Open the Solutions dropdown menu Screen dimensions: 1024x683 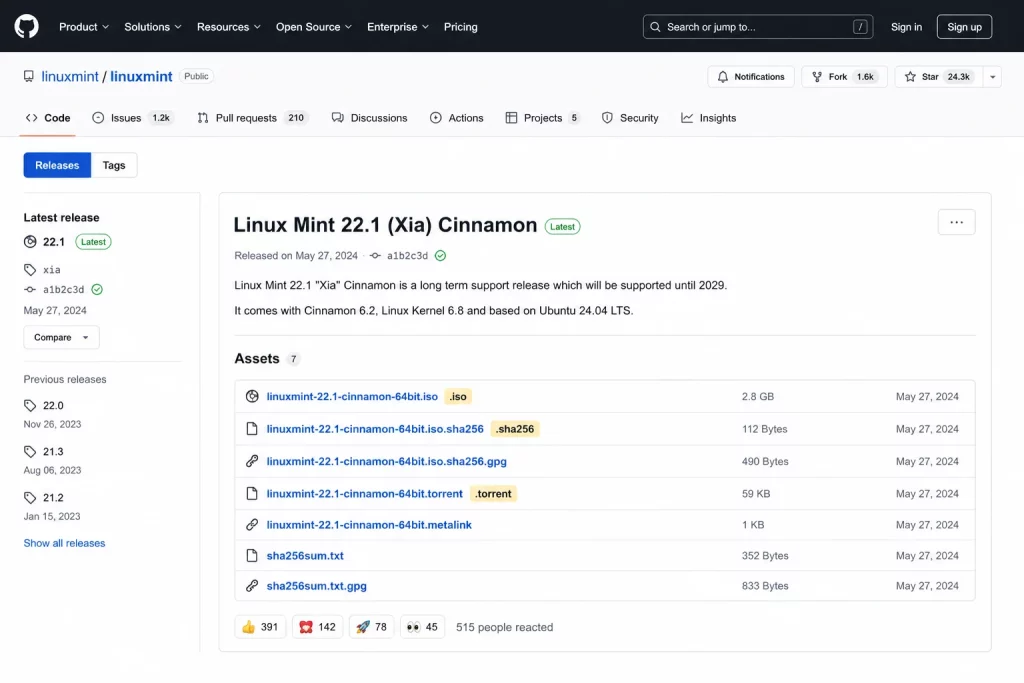pos(153,27)
